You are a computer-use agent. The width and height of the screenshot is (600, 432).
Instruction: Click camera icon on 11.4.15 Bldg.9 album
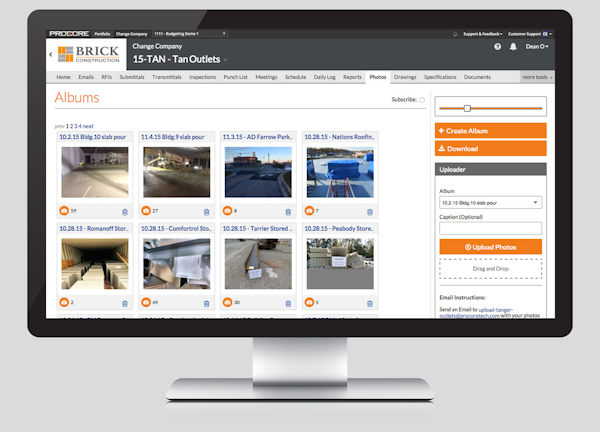pos(146,210)
